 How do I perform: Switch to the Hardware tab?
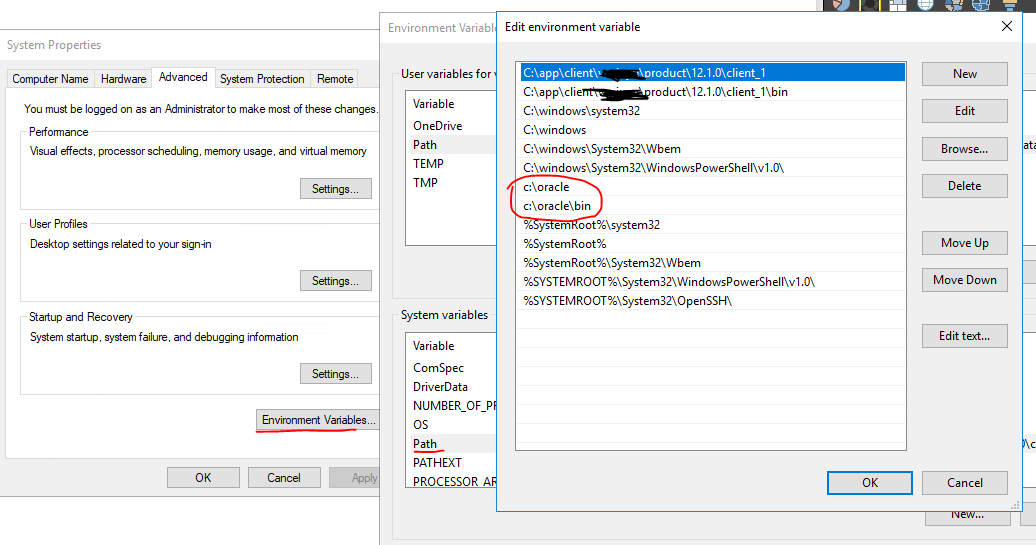click(x=124, y=79)
